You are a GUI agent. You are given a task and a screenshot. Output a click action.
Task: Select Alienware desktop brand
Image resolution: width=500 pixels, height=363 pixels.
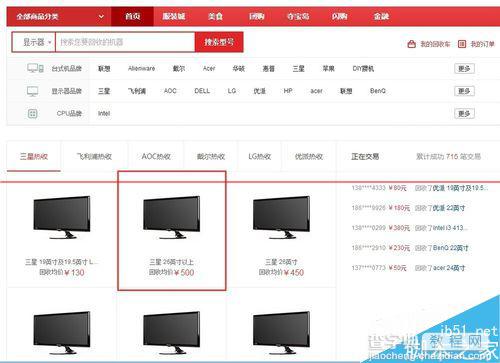tap(141, 69)
